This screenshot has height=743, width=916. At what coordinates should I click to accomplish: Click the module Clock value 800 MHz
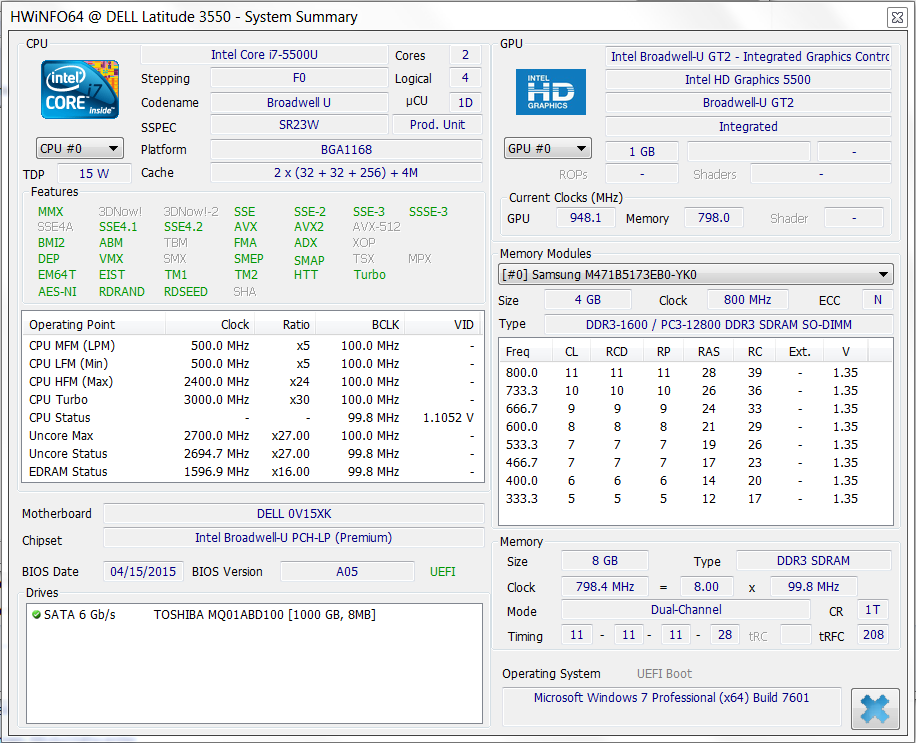(x=748, y=300)
